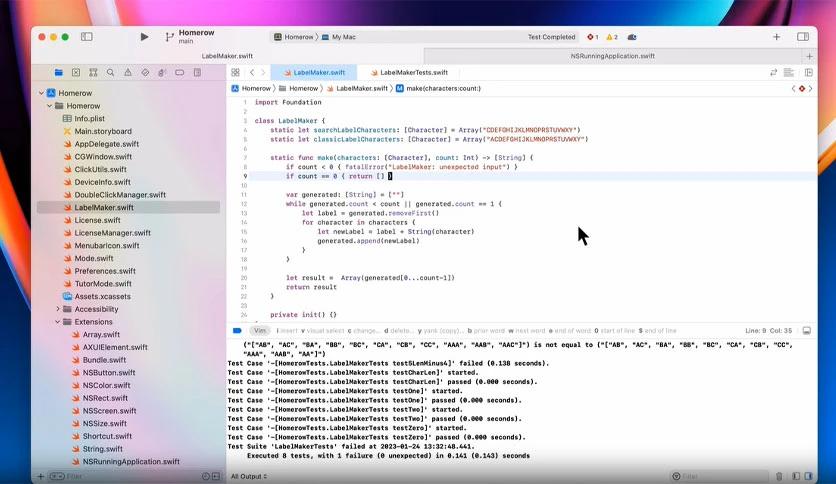836x484 pixels.
Task: Collapse the Extensions group
Action: tap(58, 322)
